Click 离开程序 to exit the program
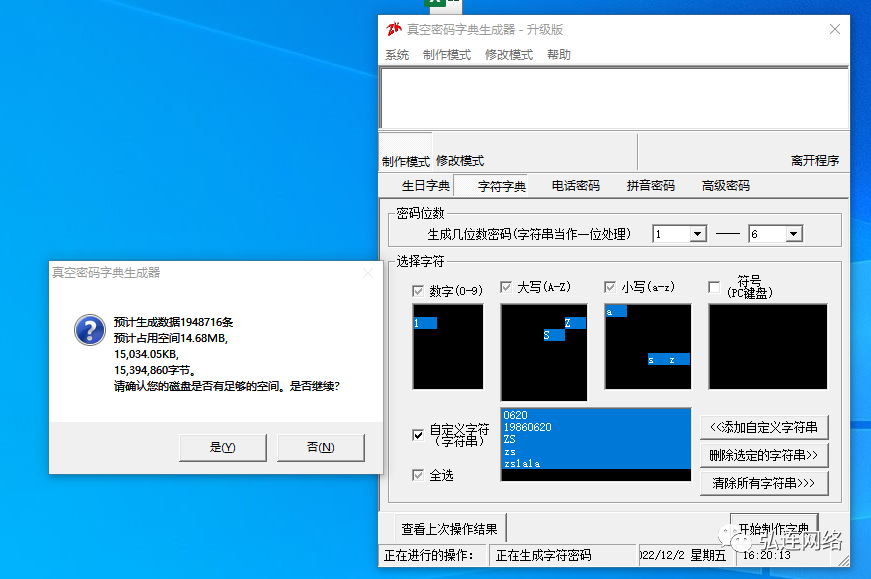Screen dimensions: 871x579 click(x=815, y=161)
